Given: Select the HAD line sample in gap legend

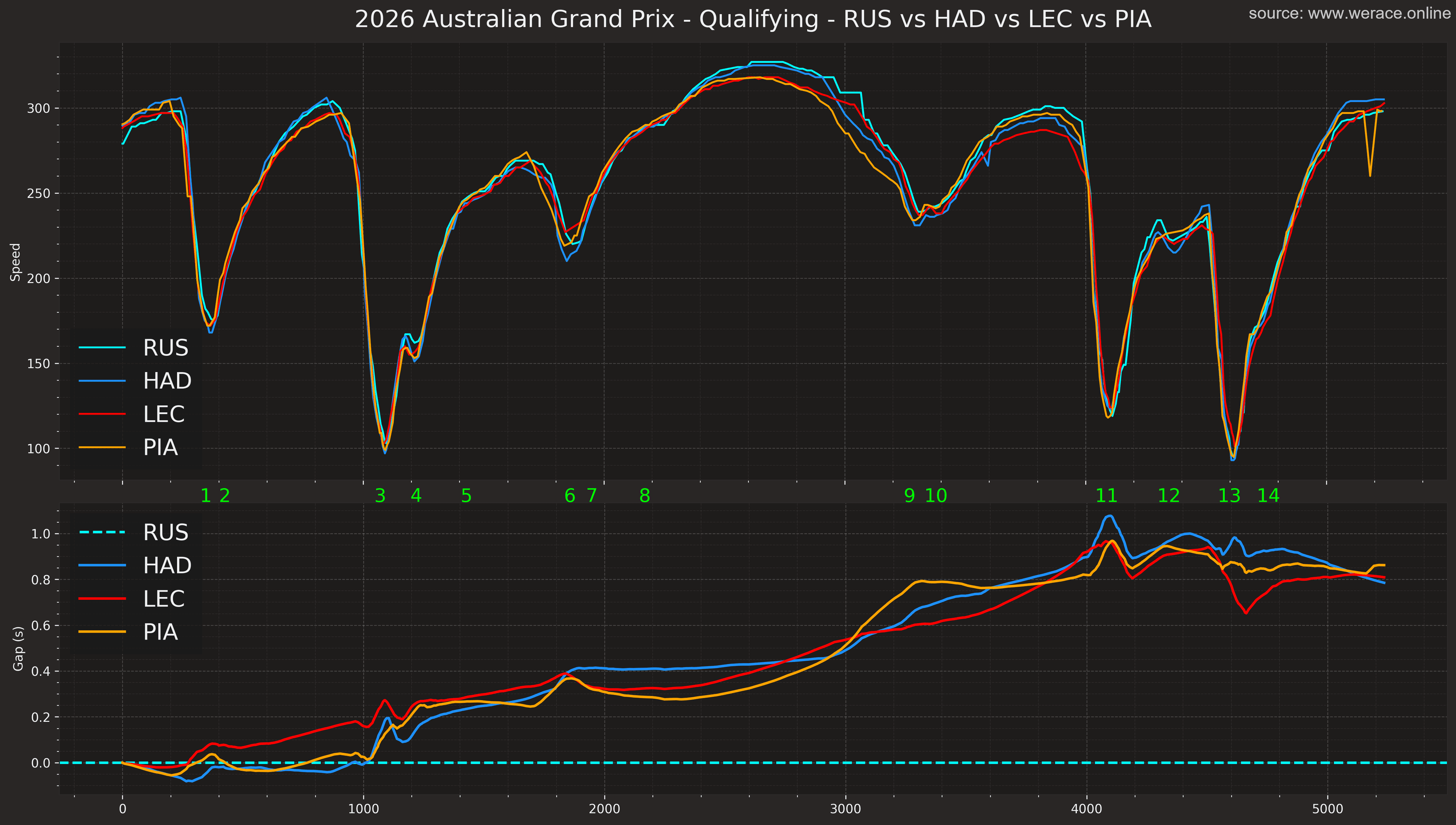Looking at the screenshot, I should coord(102,565).
